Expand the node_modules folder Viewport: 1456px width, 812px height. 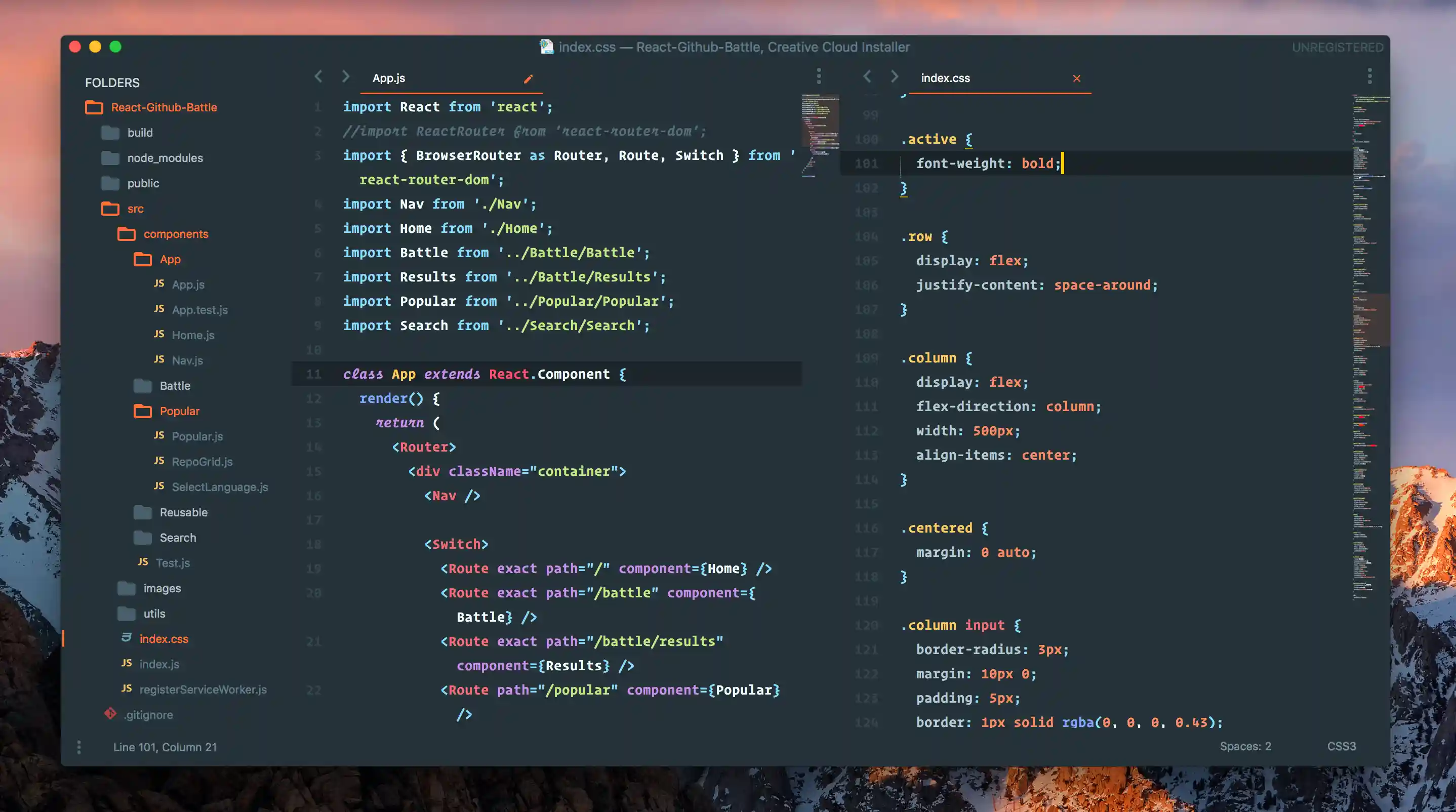click(x=165, y=158)
